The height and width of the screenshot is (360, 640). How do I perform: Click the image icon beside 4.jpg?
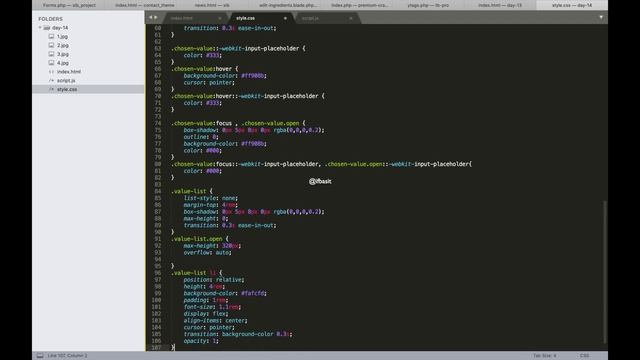pos(51,63)
